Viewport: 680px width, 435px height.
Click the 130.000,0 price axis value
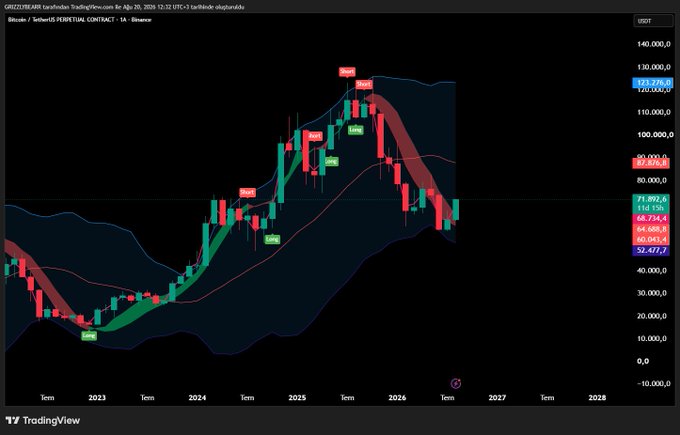(654, 67)
